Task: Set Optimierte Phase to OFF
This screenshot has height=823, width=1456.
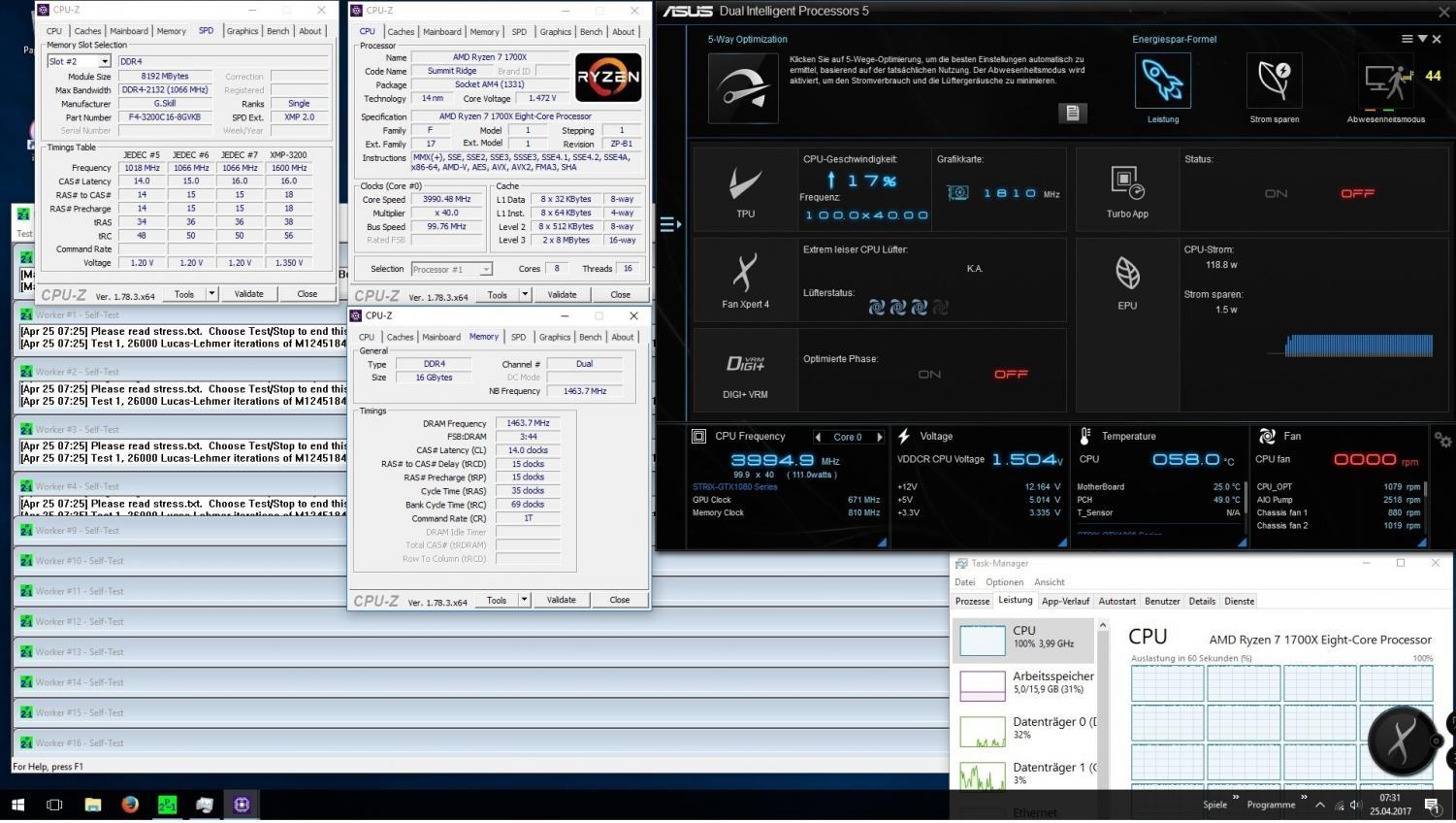Action: (x=1011, y=375)
